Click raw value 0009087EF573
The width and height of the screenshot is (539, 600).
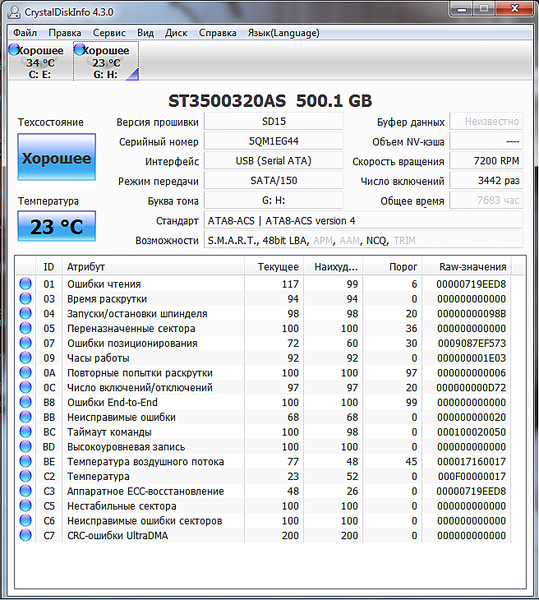(472, 343)
